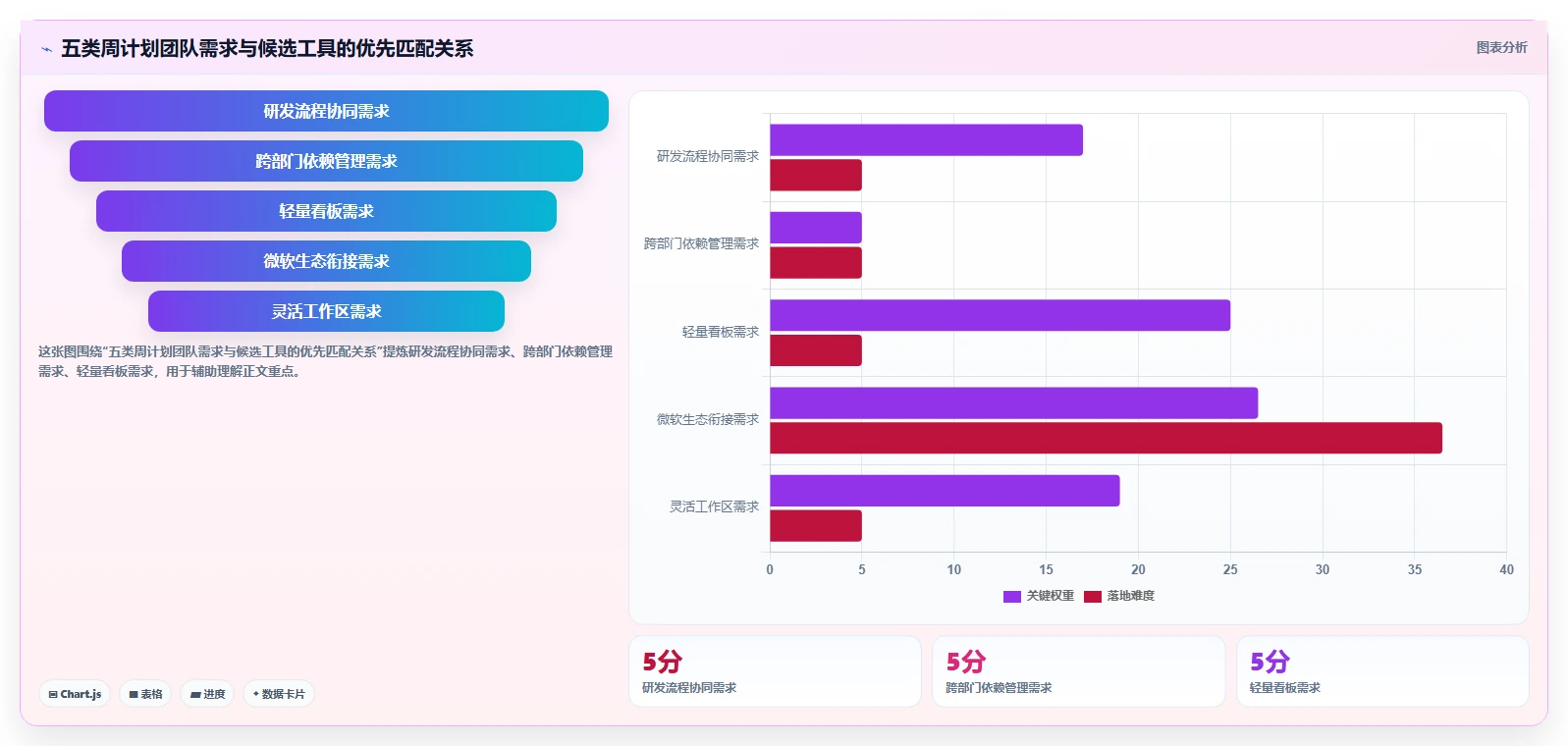Click the 跨部门依赖管理需求 axis label
Viewport: 1568px width, 746px height.
pos(701,243)
